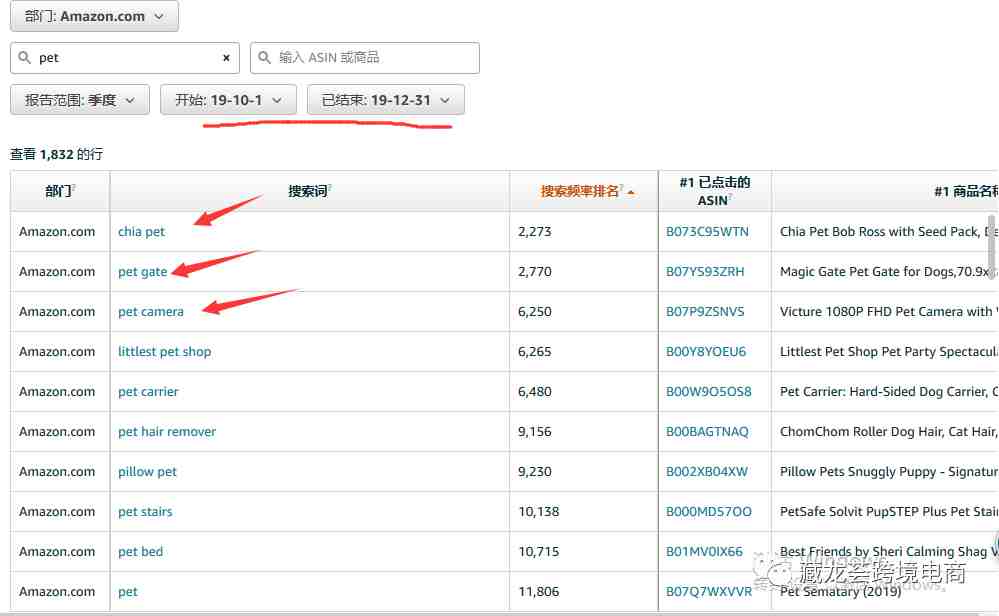Screen dimensions: 999x616
Task: Open ASIN link B000MD57OO
Action: (708, 512)
